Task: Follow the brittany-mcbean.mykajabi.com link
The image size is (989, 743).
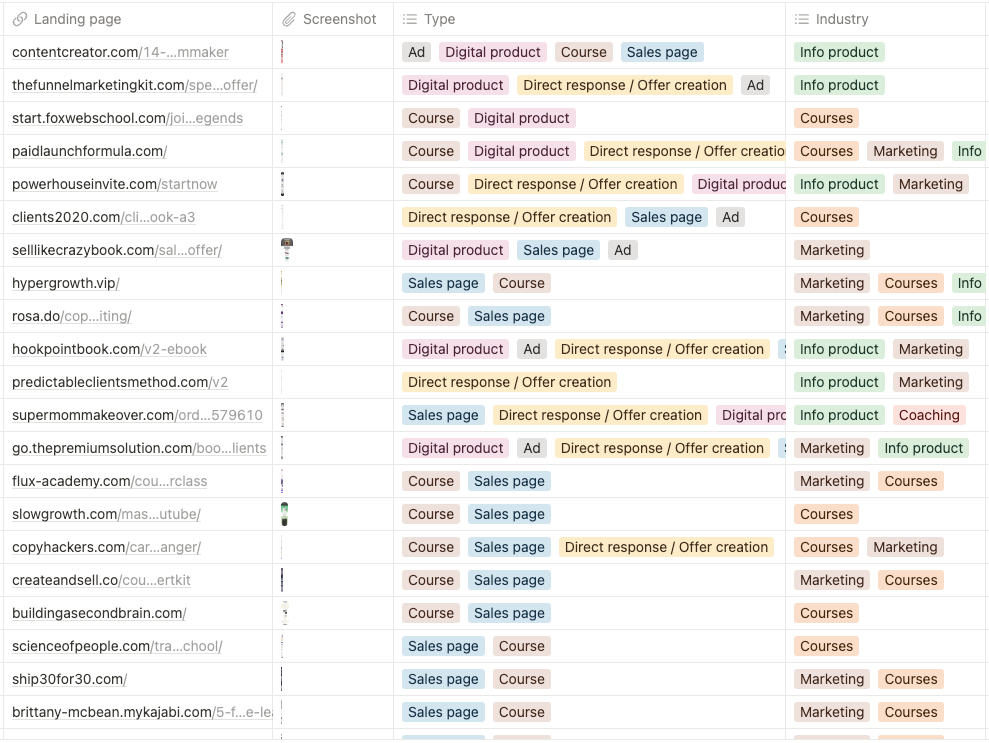Action: (x=142, y=712)
